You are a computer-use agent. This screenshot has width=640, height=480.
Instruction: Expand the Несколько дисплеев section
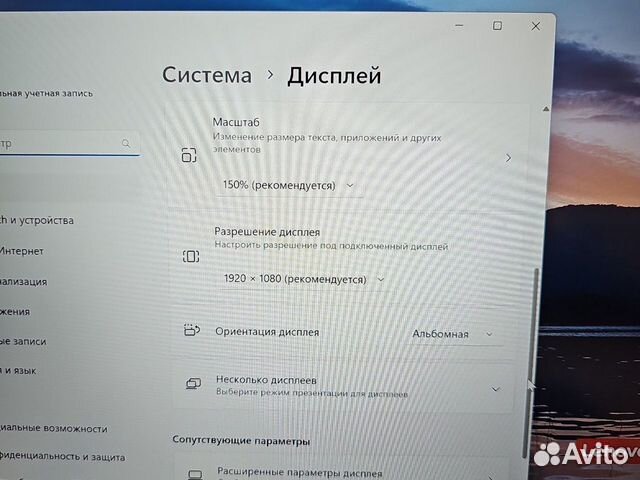coord(496,389)
